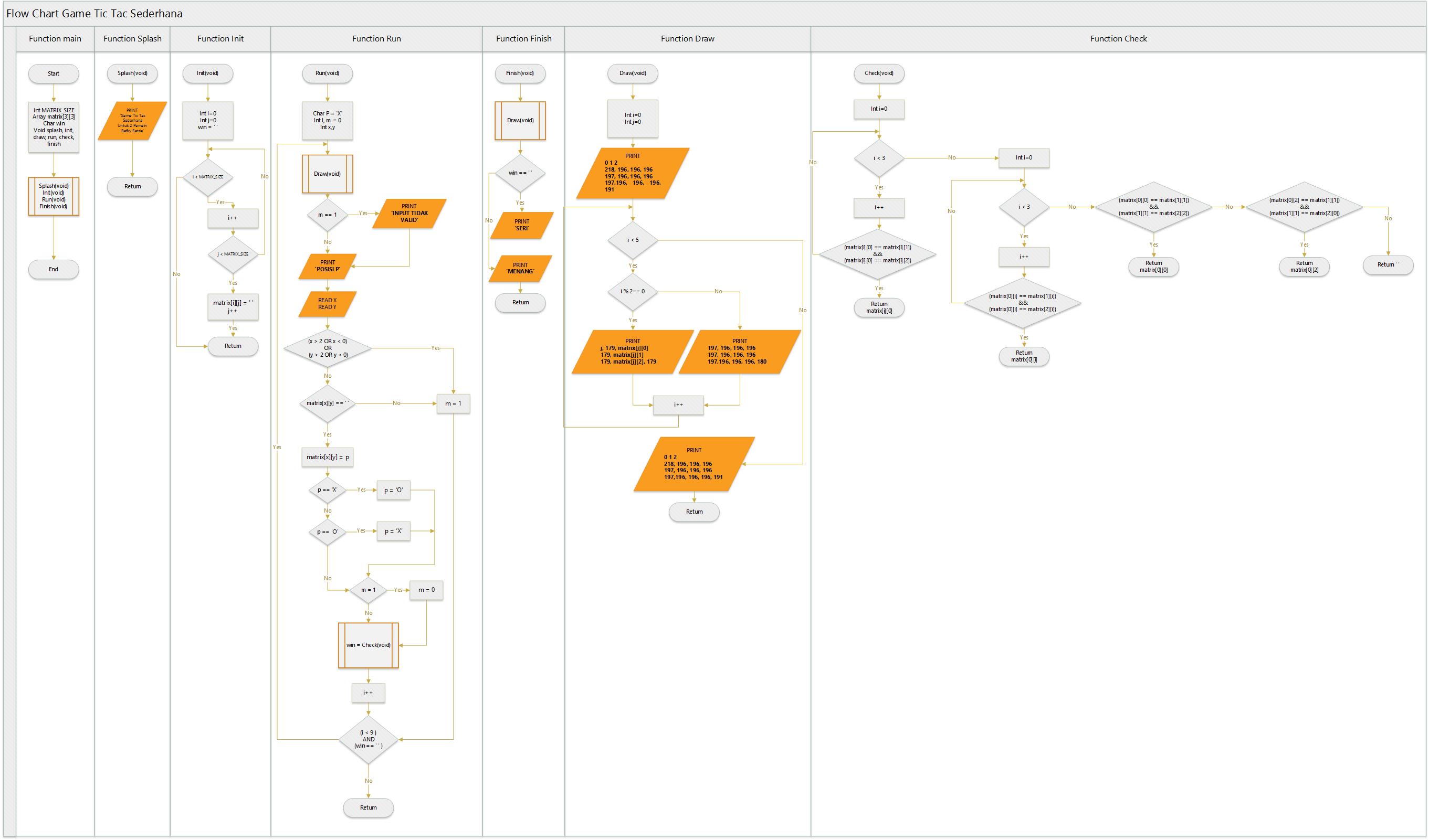The width and height of the screenshot is (1429, 840).
Task: Select the diamond comparing matrix[i][0] with matrix[i][1]
Action: tap(877, 254)
